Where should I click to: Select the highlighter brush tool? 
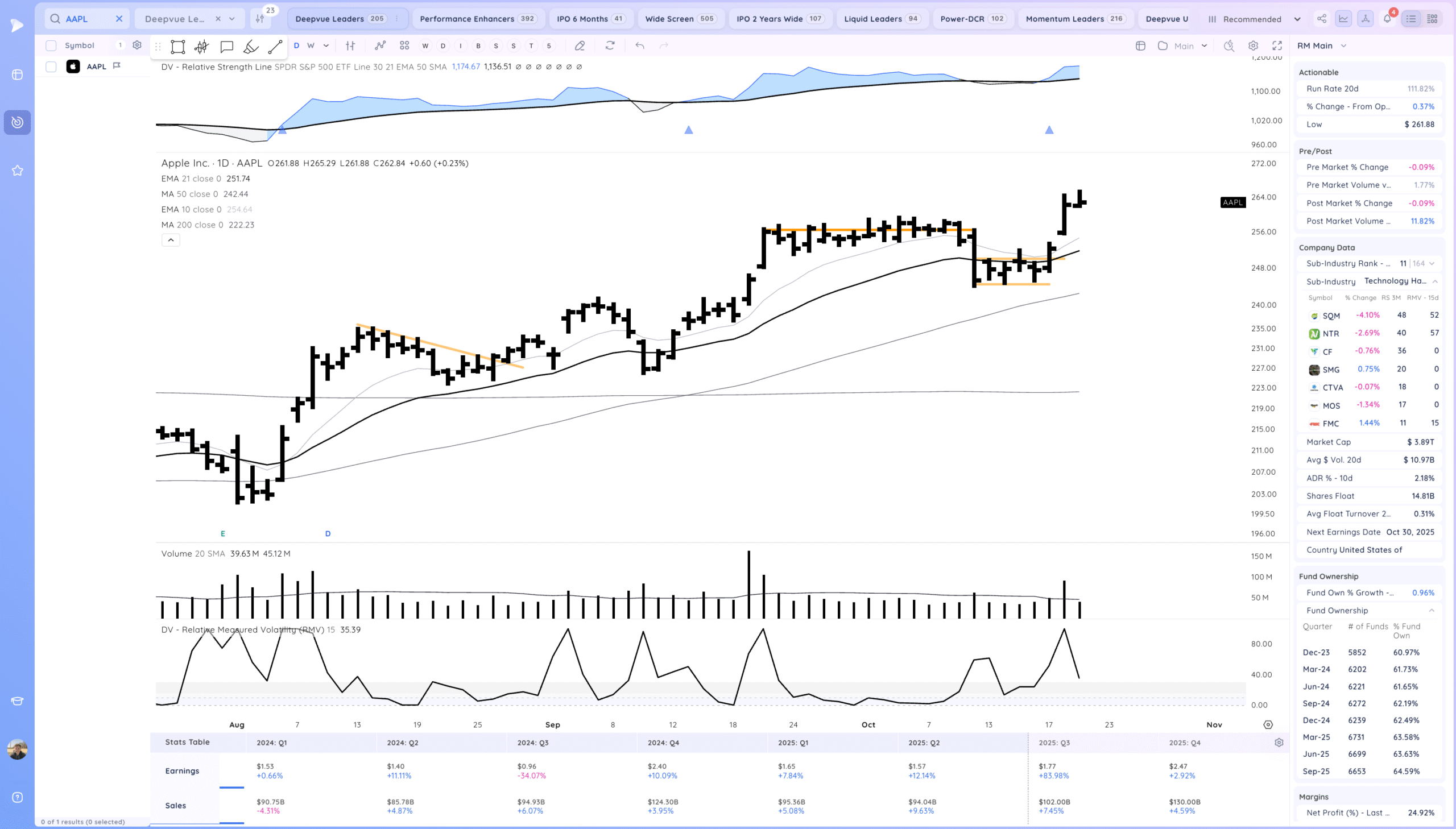[x=251, y=47]
